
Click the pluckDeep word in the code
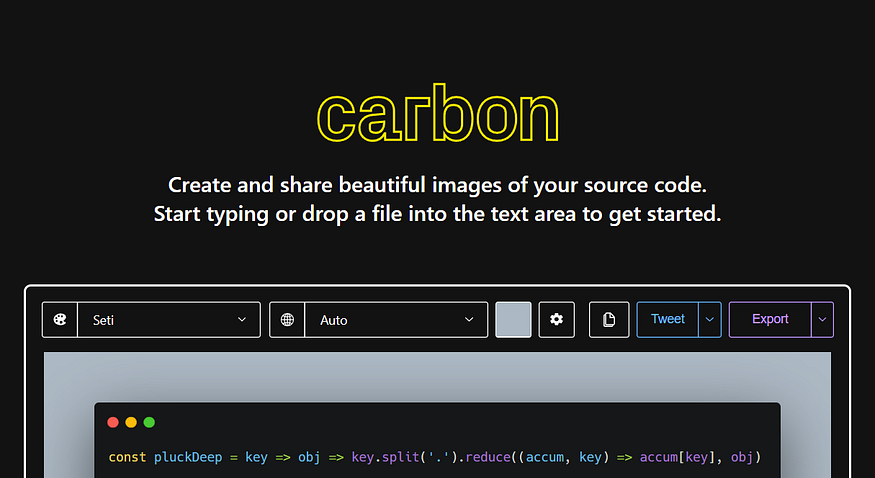coord(188,457)
